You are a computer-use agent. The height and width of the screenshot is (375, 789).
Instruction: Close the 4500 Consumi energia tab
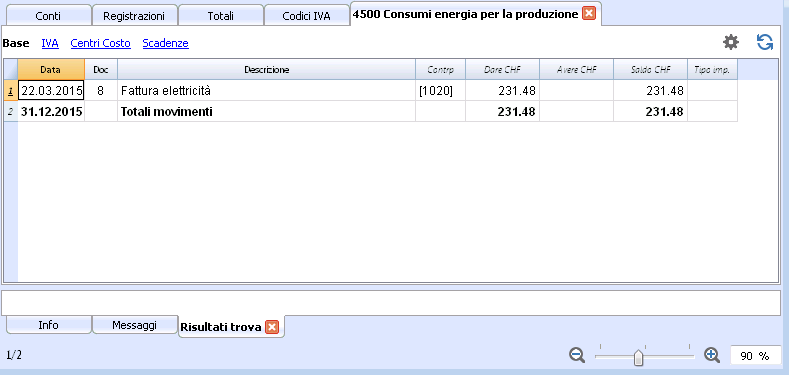(588, 14)
